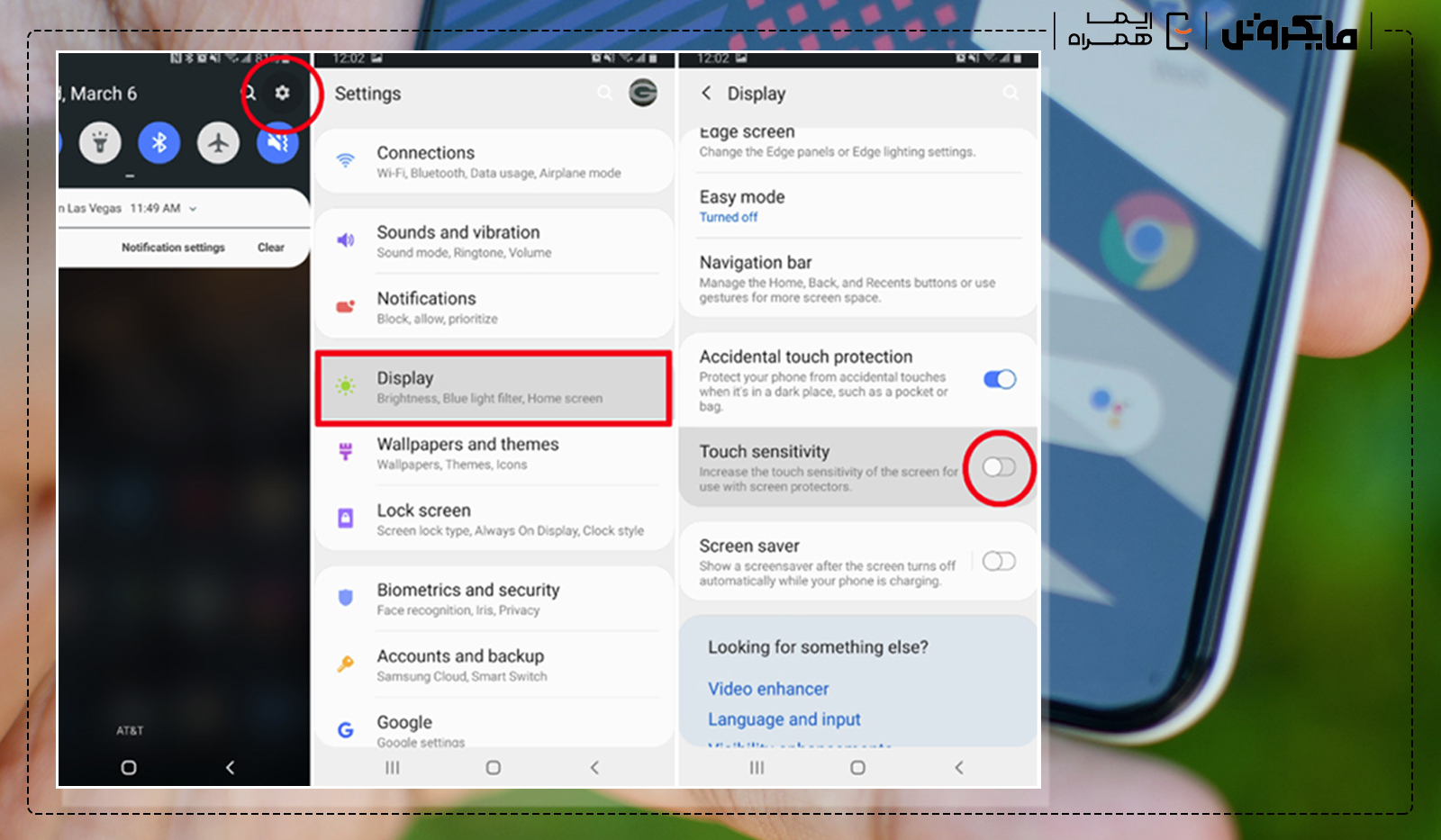1441x840 pixels.
Task: Open settings gear in notification panel
Action: point(282,93)
